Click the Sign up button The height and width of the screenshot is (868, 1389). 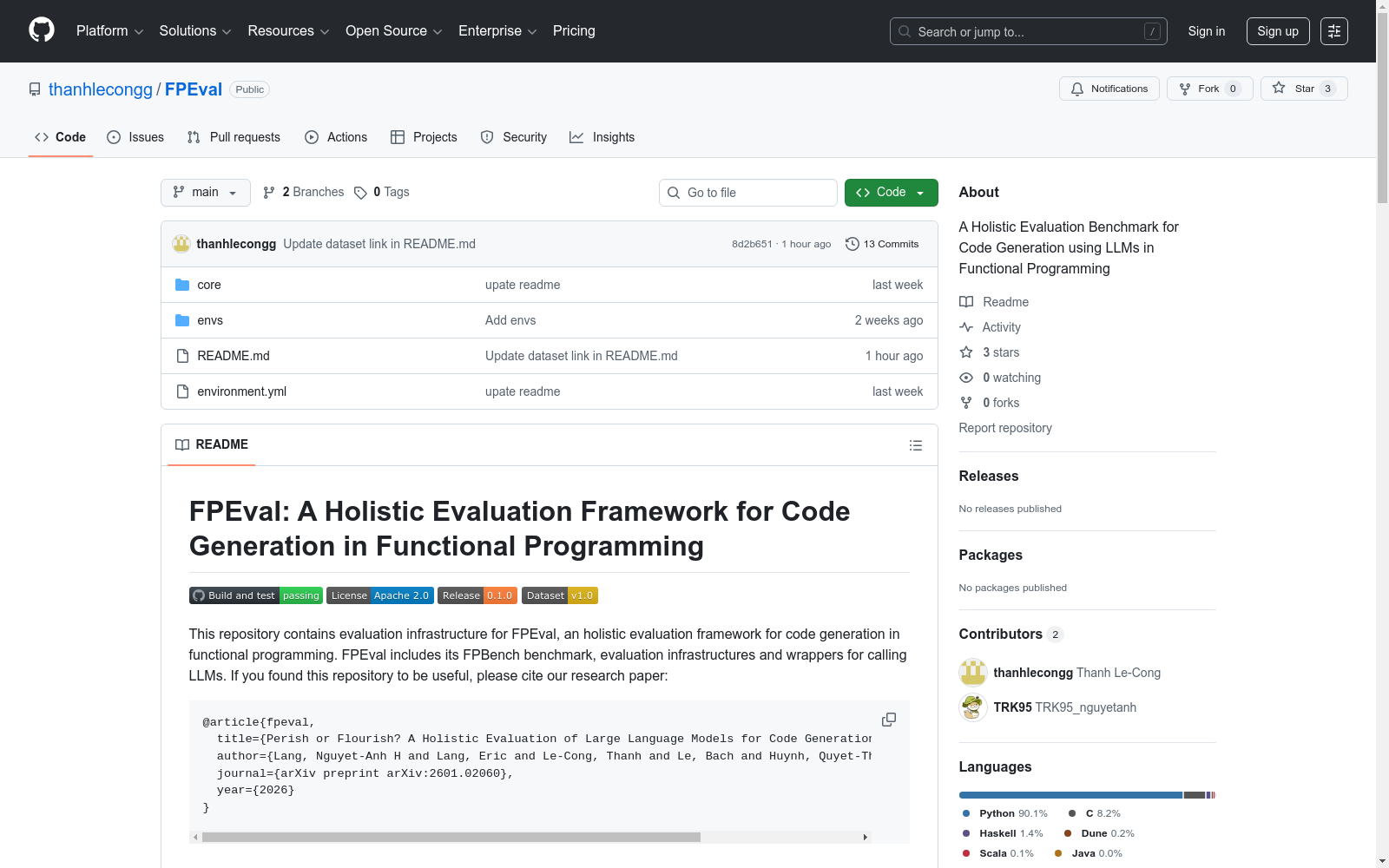pyautogui.click(x=1278, y=31)
